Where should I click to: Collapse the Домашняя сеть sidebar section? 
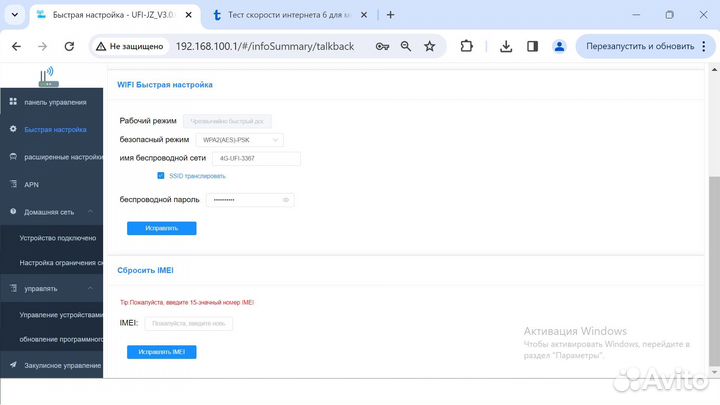pyautogui.click(x=91, y=212)
